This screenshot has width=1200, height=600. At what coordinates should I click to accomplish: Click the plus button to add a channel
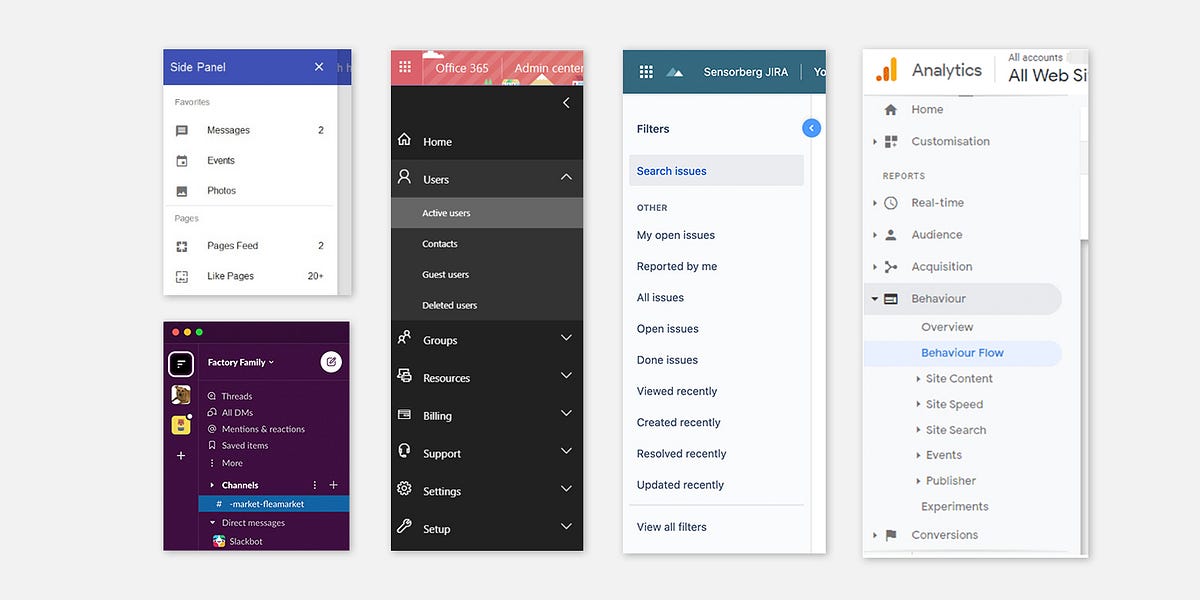click(334, 484)
